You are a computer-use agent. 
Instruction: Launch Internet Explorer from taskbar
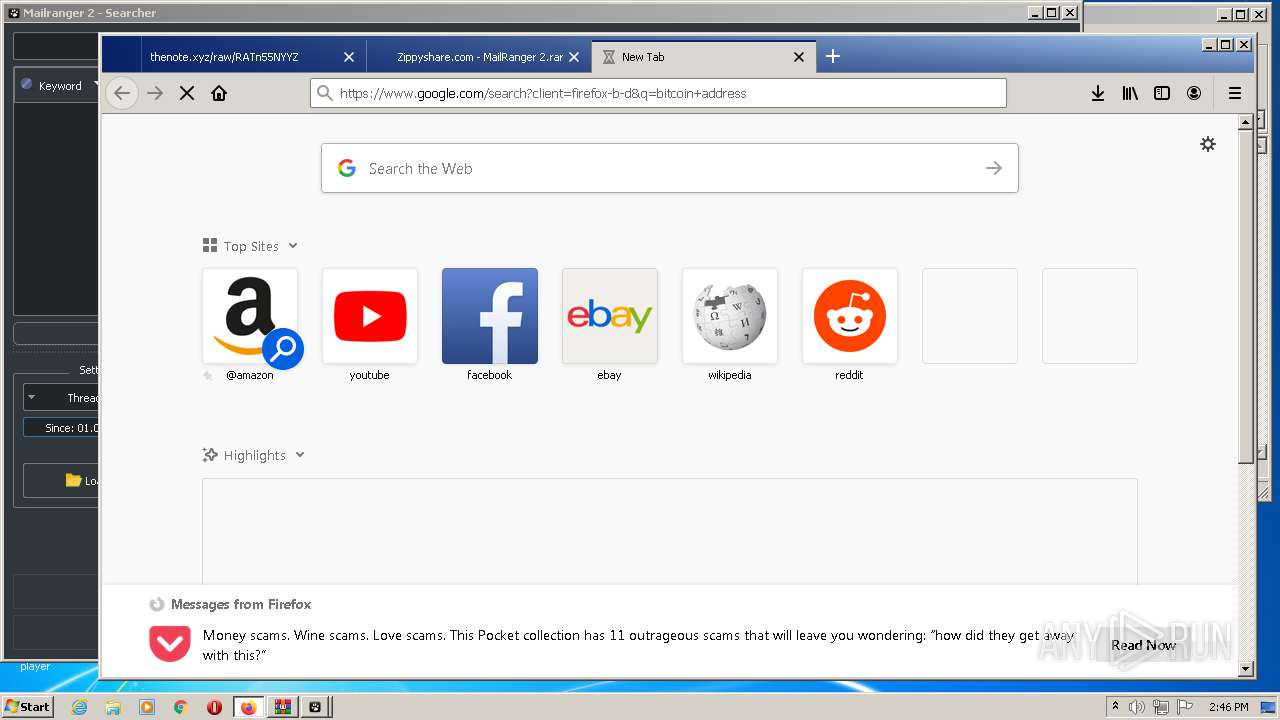tap(79, 707)
